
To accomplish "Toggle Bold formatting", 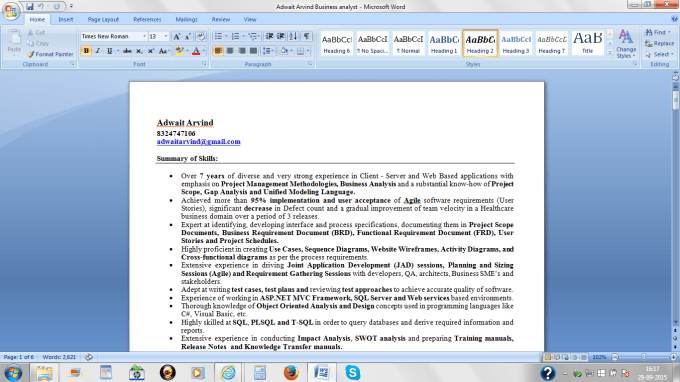I will tap(86, 51).
